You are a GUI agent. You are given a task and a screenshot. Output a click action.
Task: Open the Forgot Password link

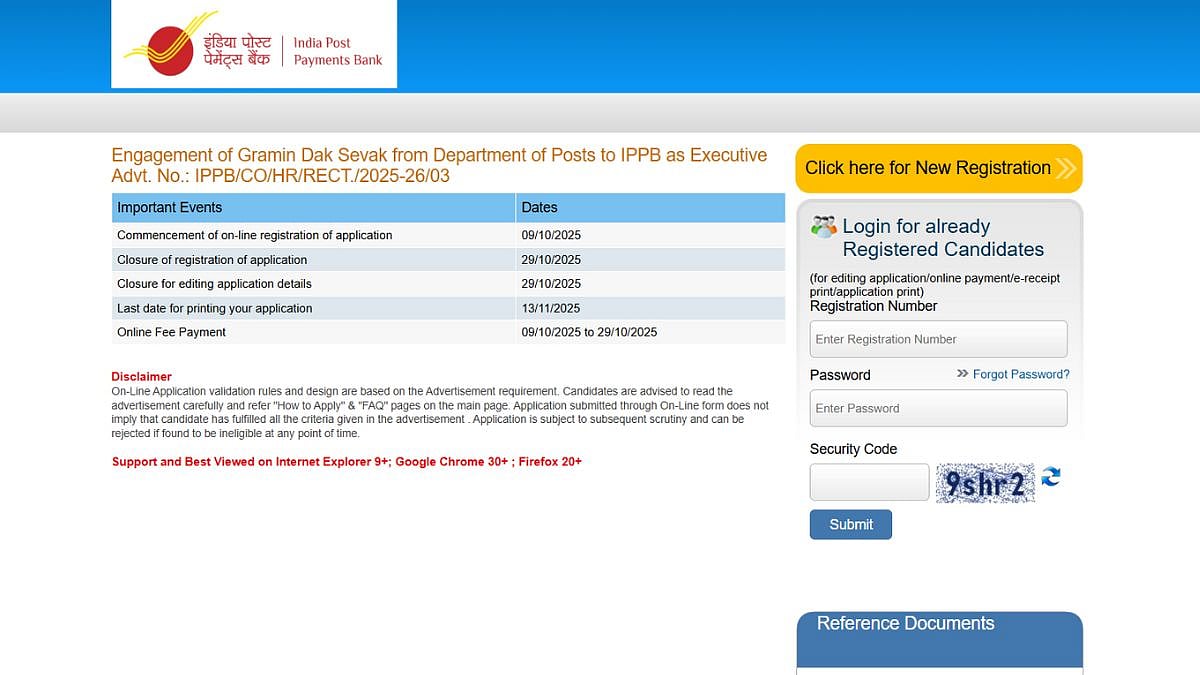(1021, 374)
